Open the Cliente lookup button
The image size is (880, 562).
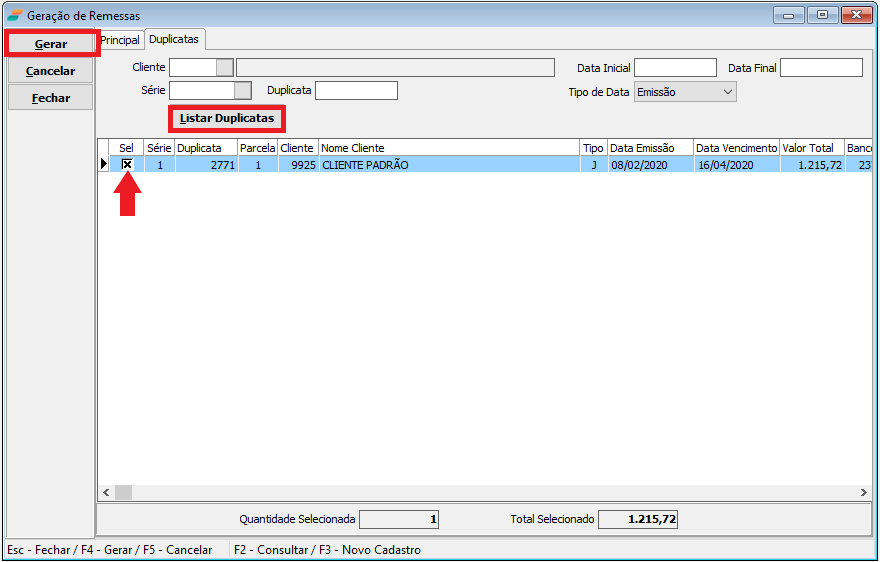click(225, 67)
